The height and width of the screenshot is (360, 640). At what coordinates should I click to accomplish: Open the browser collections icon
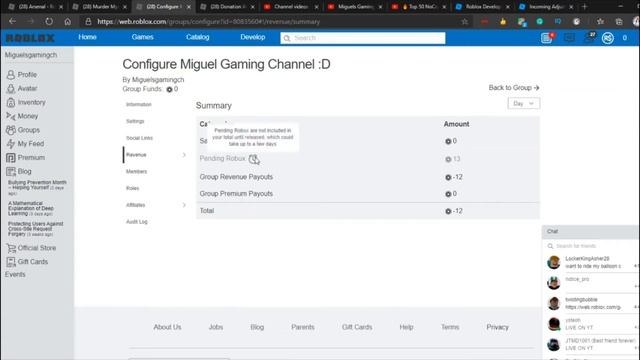(x=619, y=22)
